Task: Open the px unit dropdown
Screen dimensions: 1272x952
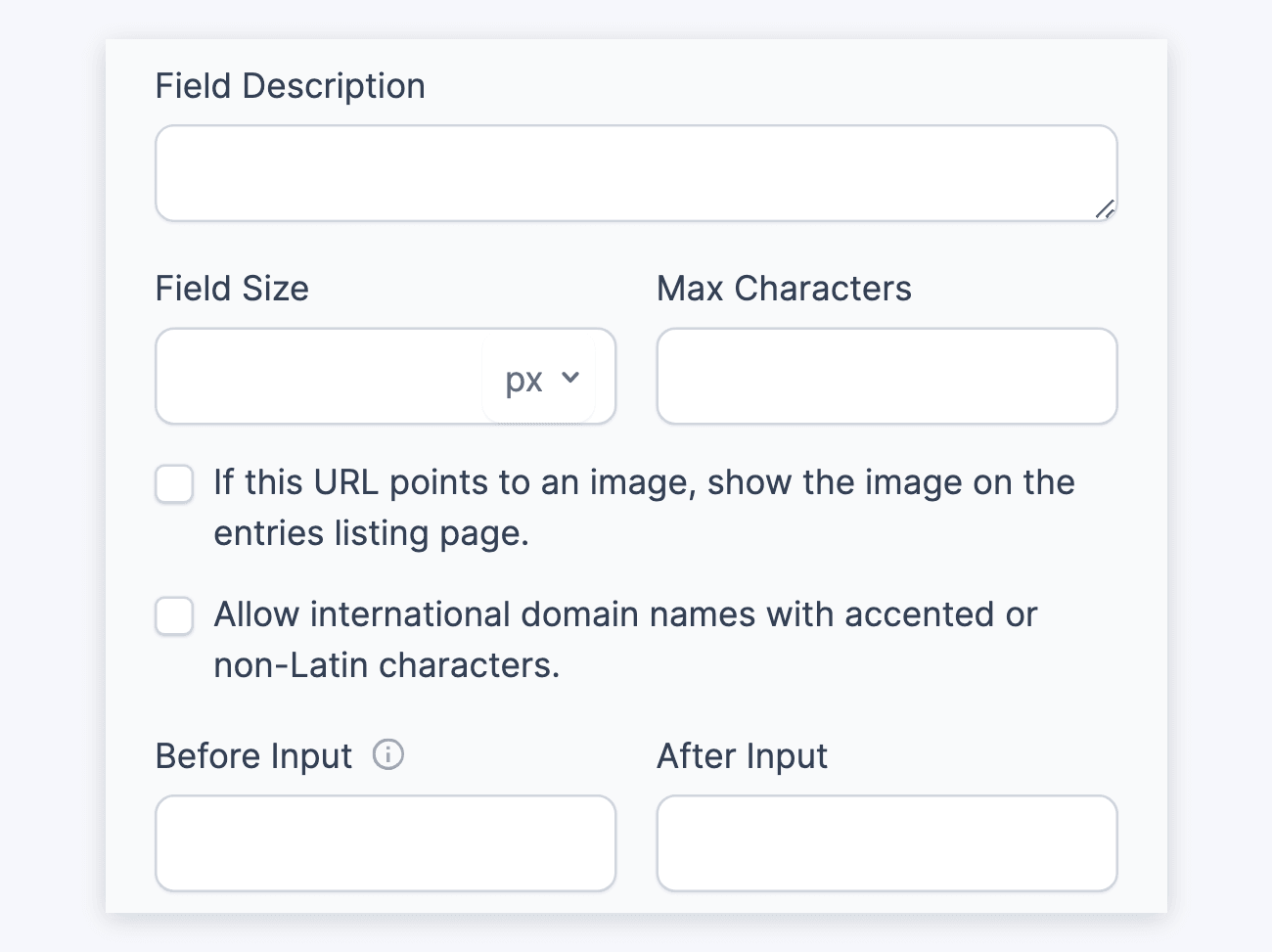Action: 541,378
